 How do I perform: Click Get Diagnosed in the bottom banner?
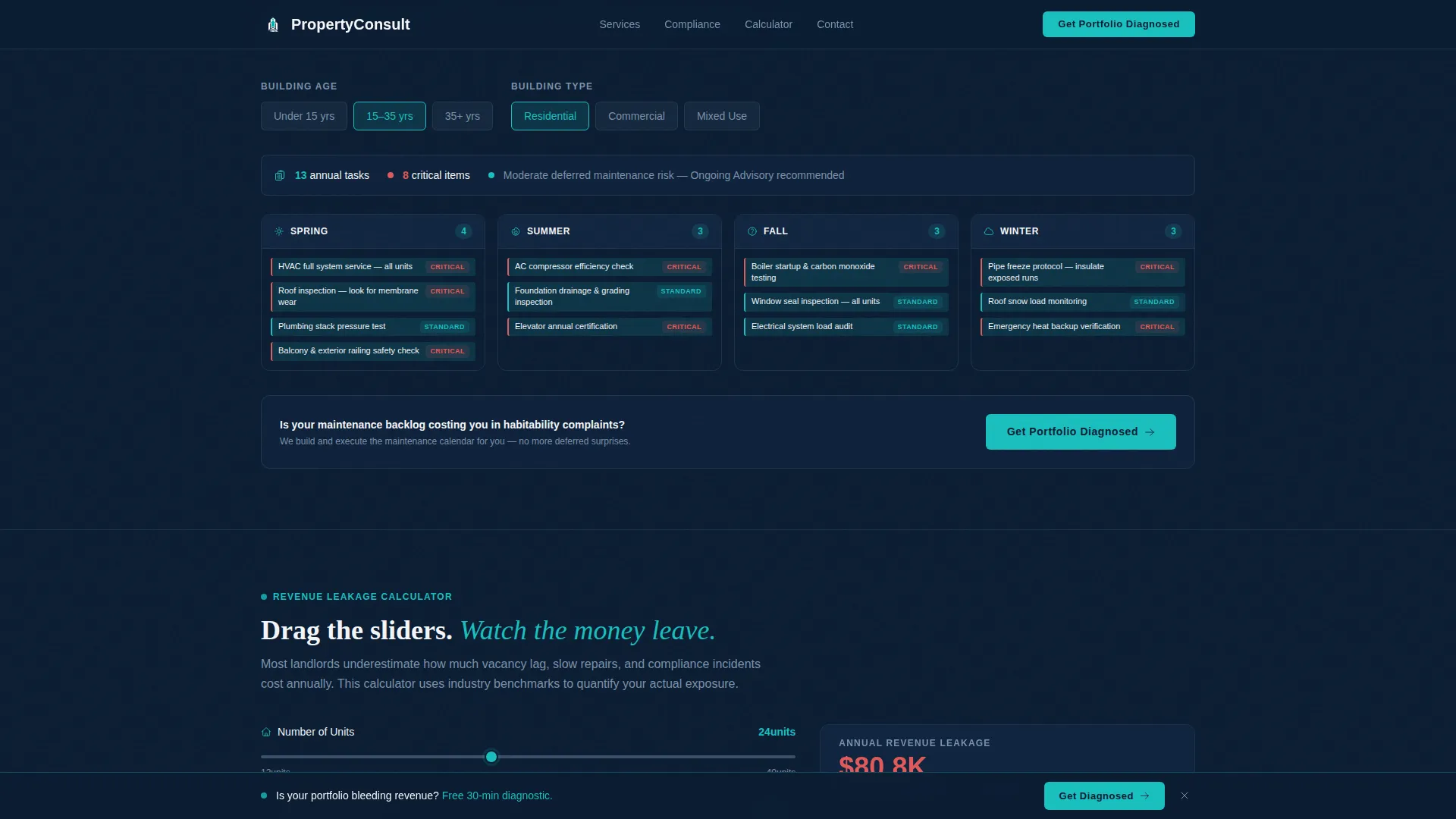(x=1104, y=795)
